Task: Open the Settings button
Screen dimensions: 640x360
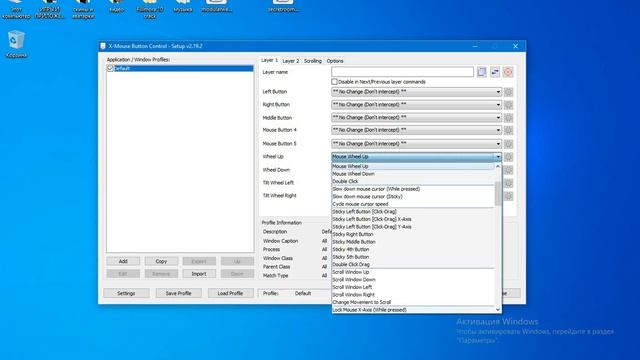Action: tap(126, 293)
